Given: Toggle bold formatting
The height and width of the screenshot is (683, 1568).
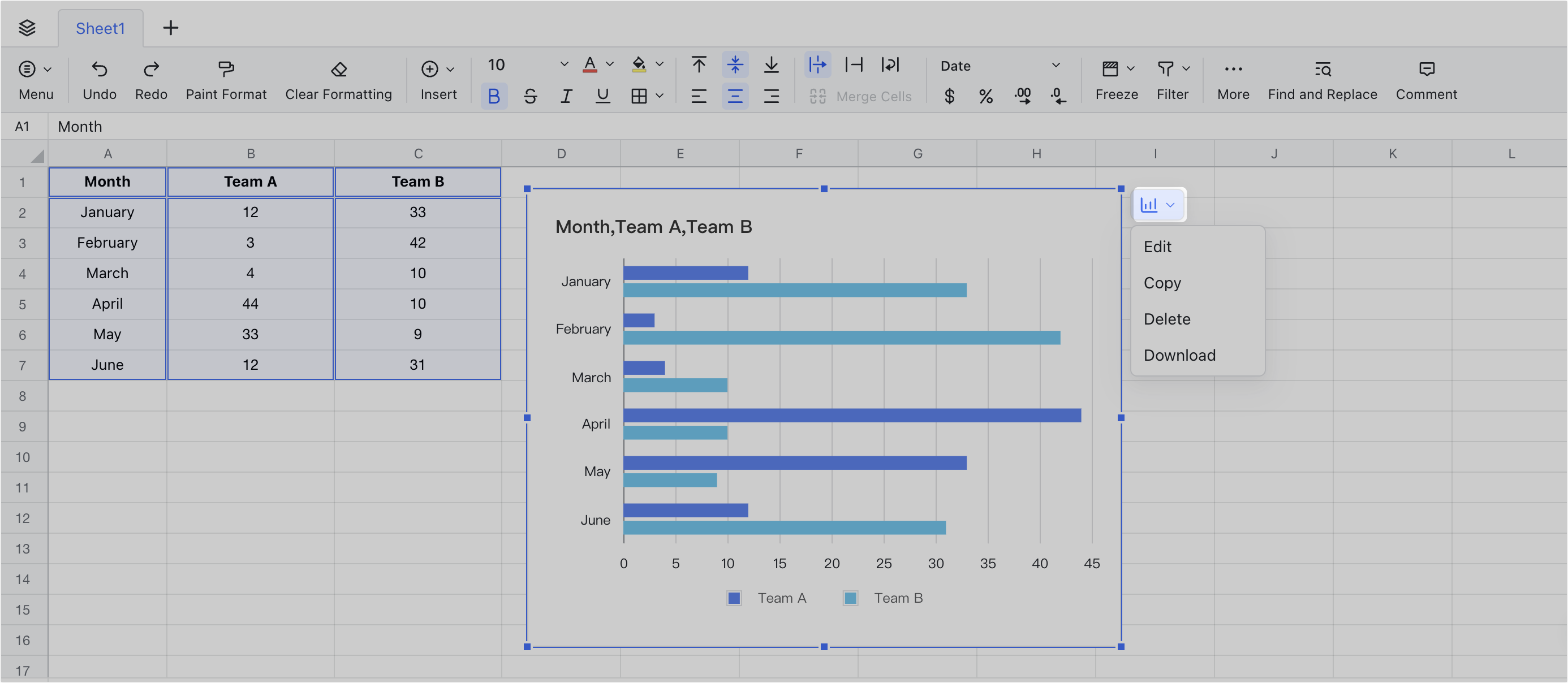Looking at the screenshot, I should coord(494,96).
